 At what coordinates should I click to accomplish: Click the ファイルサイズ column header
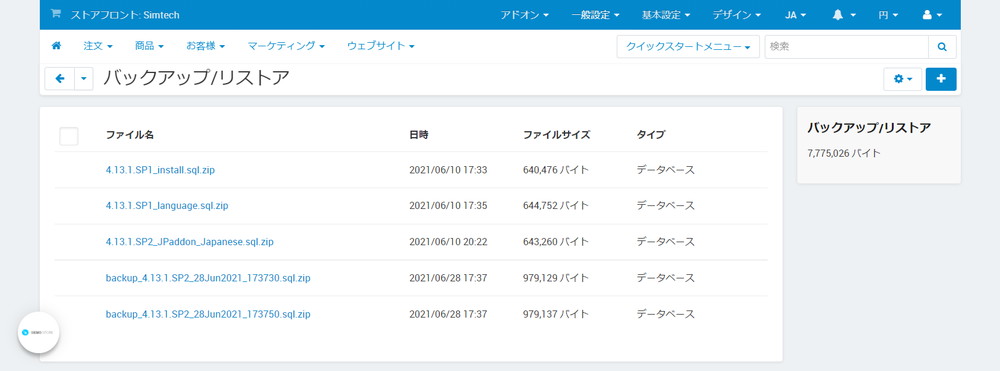tap(557, 135)
